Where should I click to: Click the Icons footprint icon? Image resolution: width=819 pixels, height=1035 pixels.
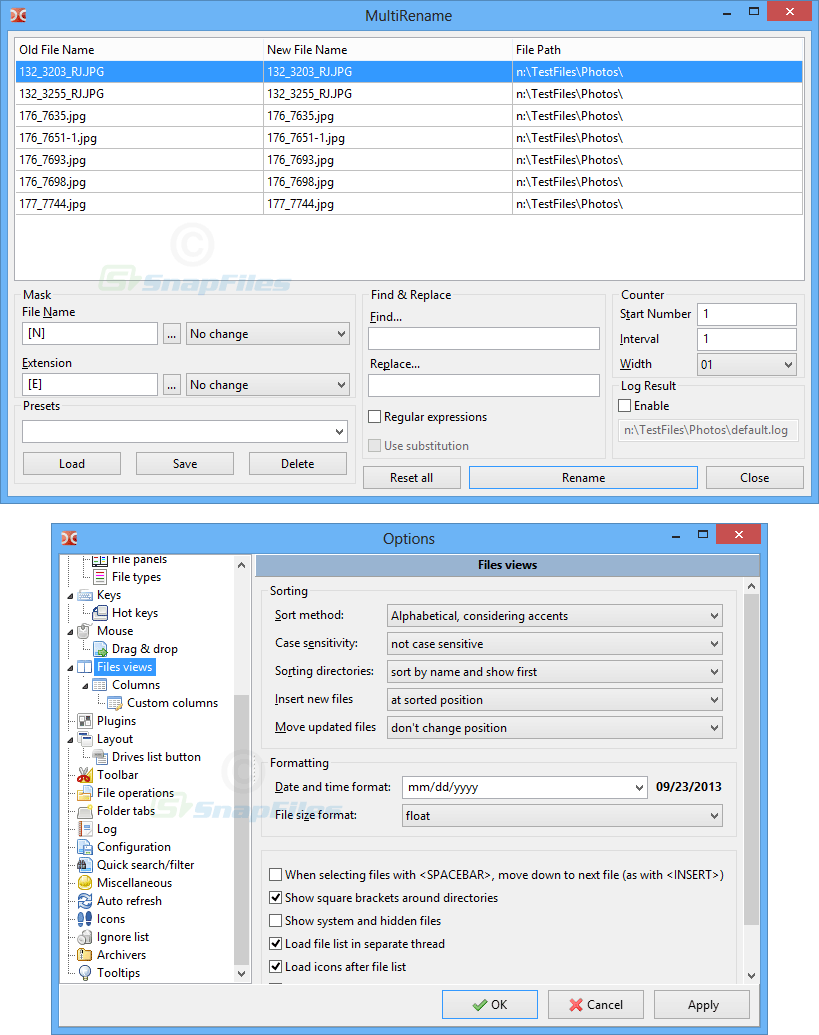point(84,919)
